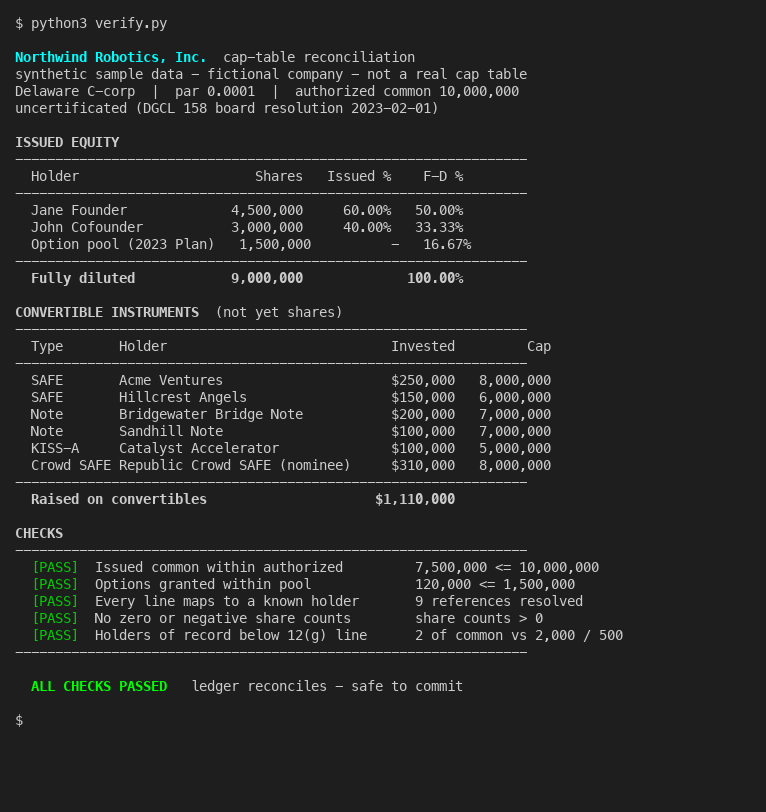This screenshot has height=812, width=766.
Task: Click '2 of common vs 2,000 / 500' result
Action: (x=519, y=635)
